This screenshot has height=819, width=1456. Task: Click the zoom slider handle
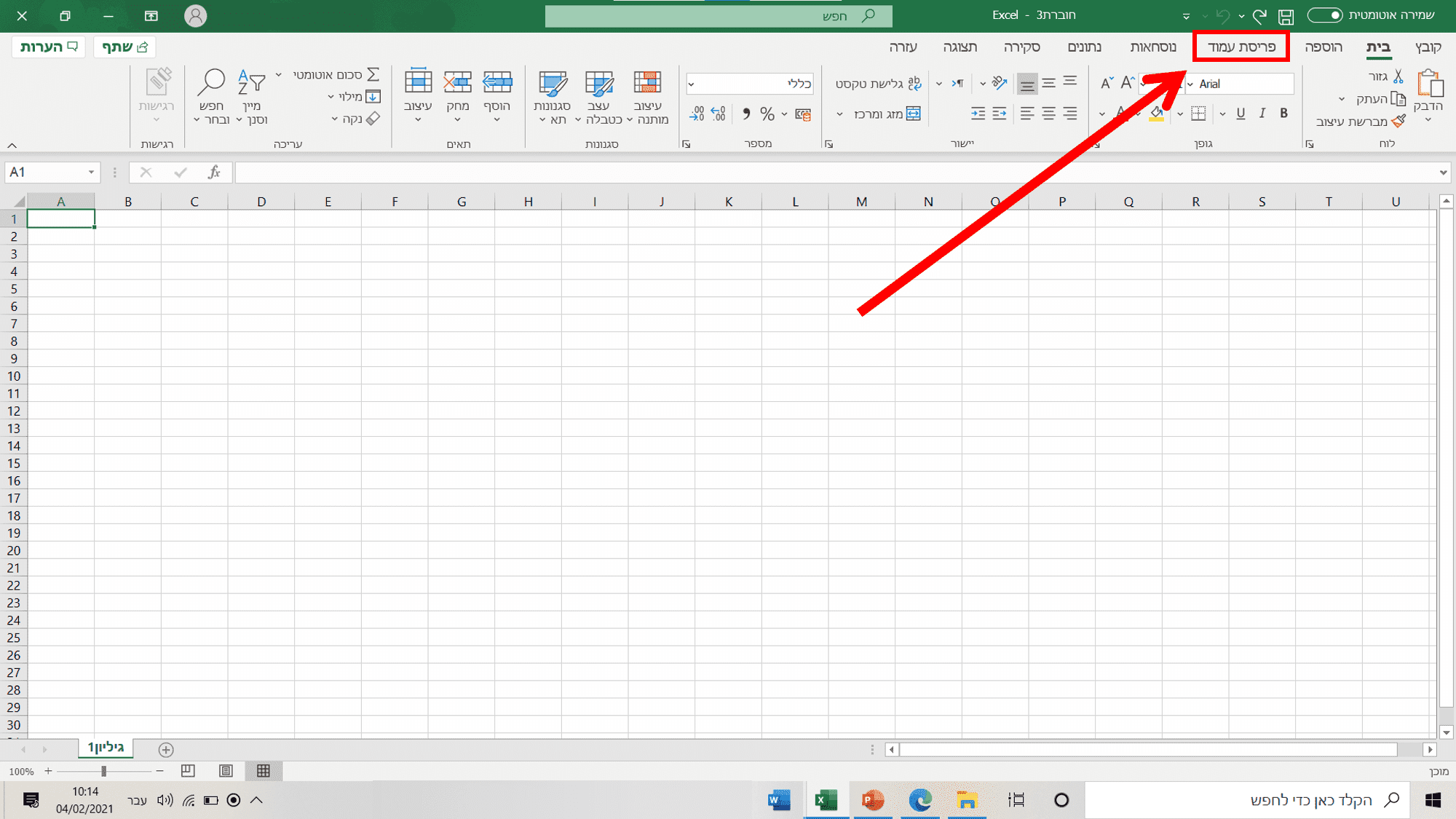point(104,771)
